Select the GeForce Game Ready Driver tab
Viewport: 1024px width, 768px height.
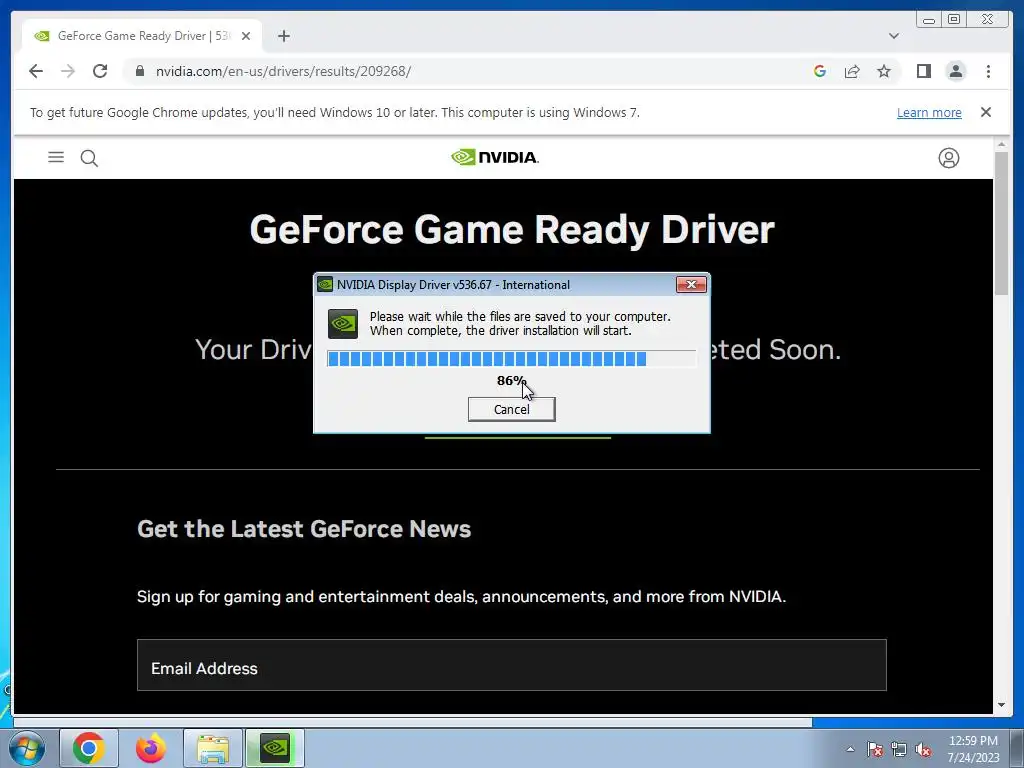[x=142, y=36]
